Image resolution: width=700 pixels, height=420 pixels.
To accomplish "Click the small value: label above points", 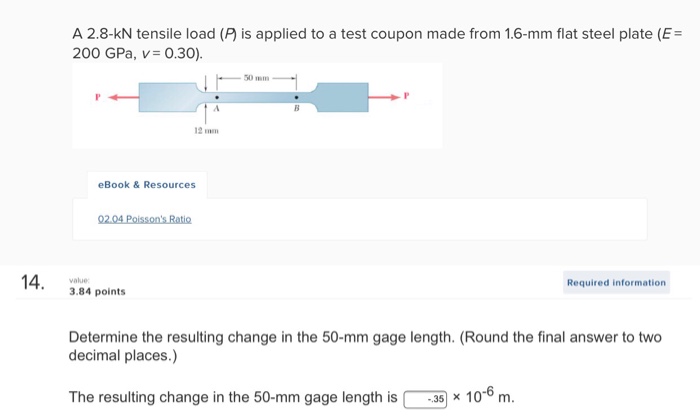I will point(79,280).
